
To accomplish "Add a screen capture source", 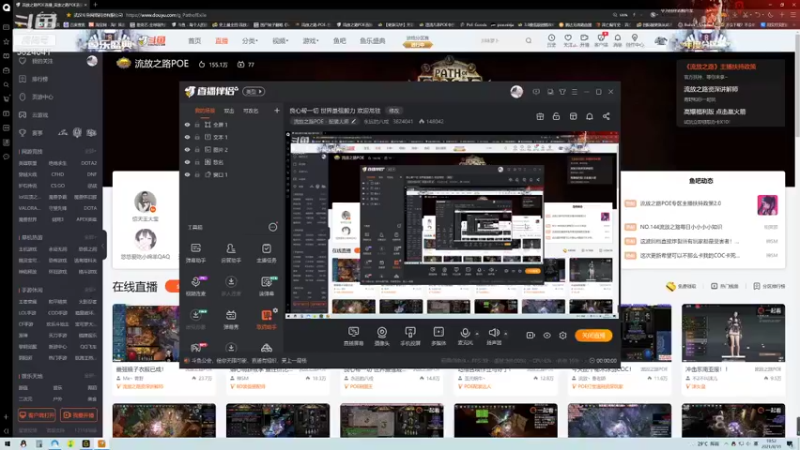I will click(353, 336).
